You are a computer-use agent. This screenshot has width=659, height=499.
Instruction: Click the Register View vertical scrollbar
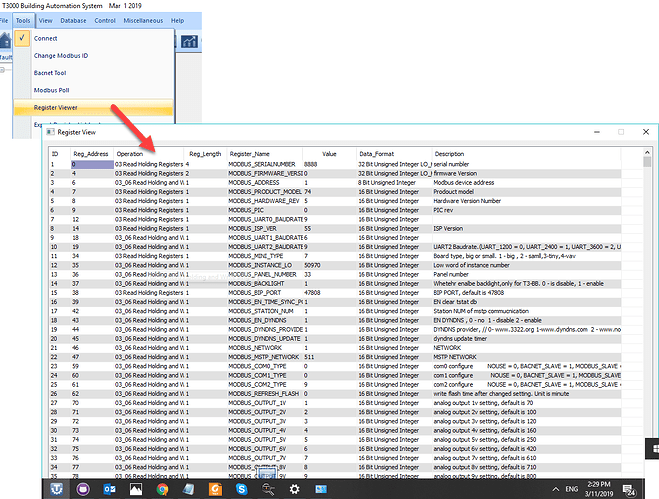click(647, 300)
